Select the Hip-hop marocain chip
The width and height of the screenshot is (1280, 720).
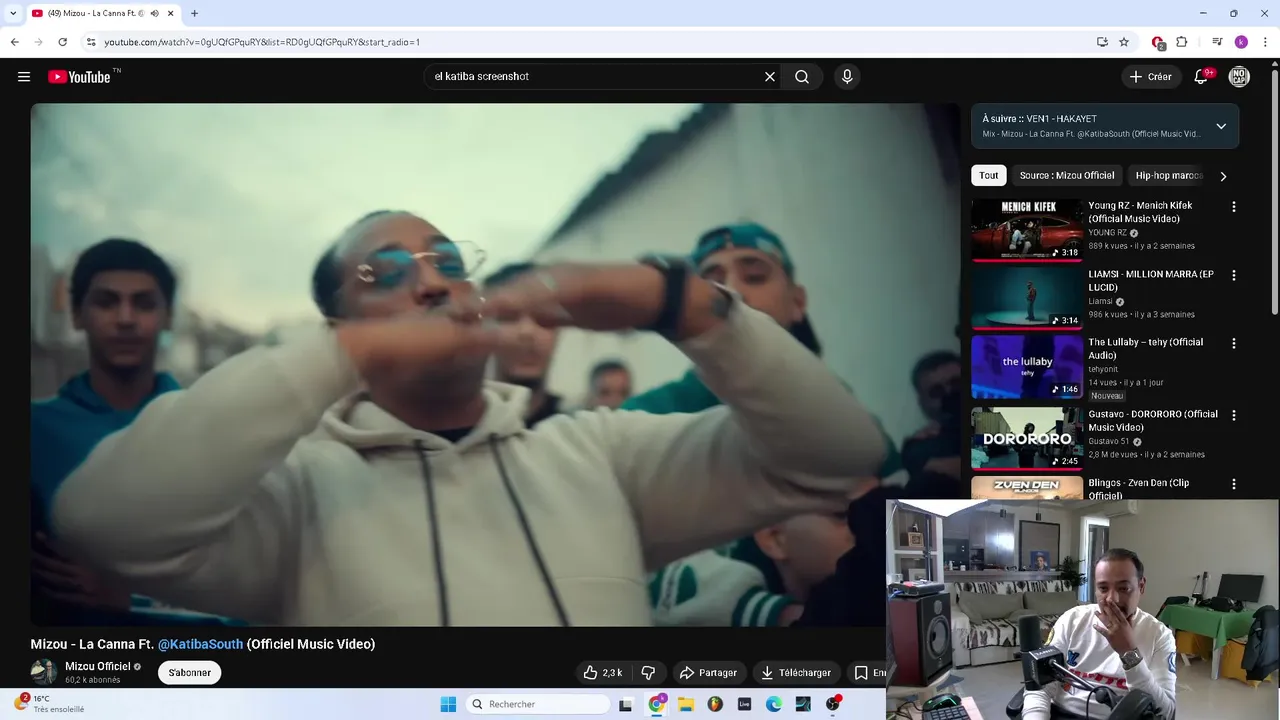pos(1169,175)
